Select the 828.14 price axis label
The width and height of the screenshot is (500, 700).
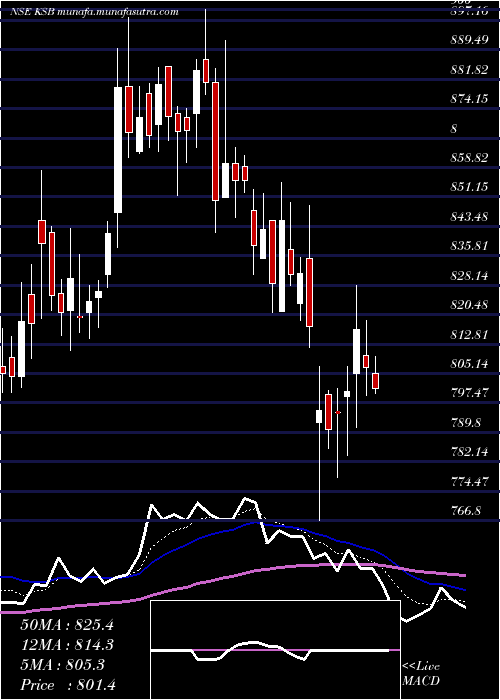[469, 276]
